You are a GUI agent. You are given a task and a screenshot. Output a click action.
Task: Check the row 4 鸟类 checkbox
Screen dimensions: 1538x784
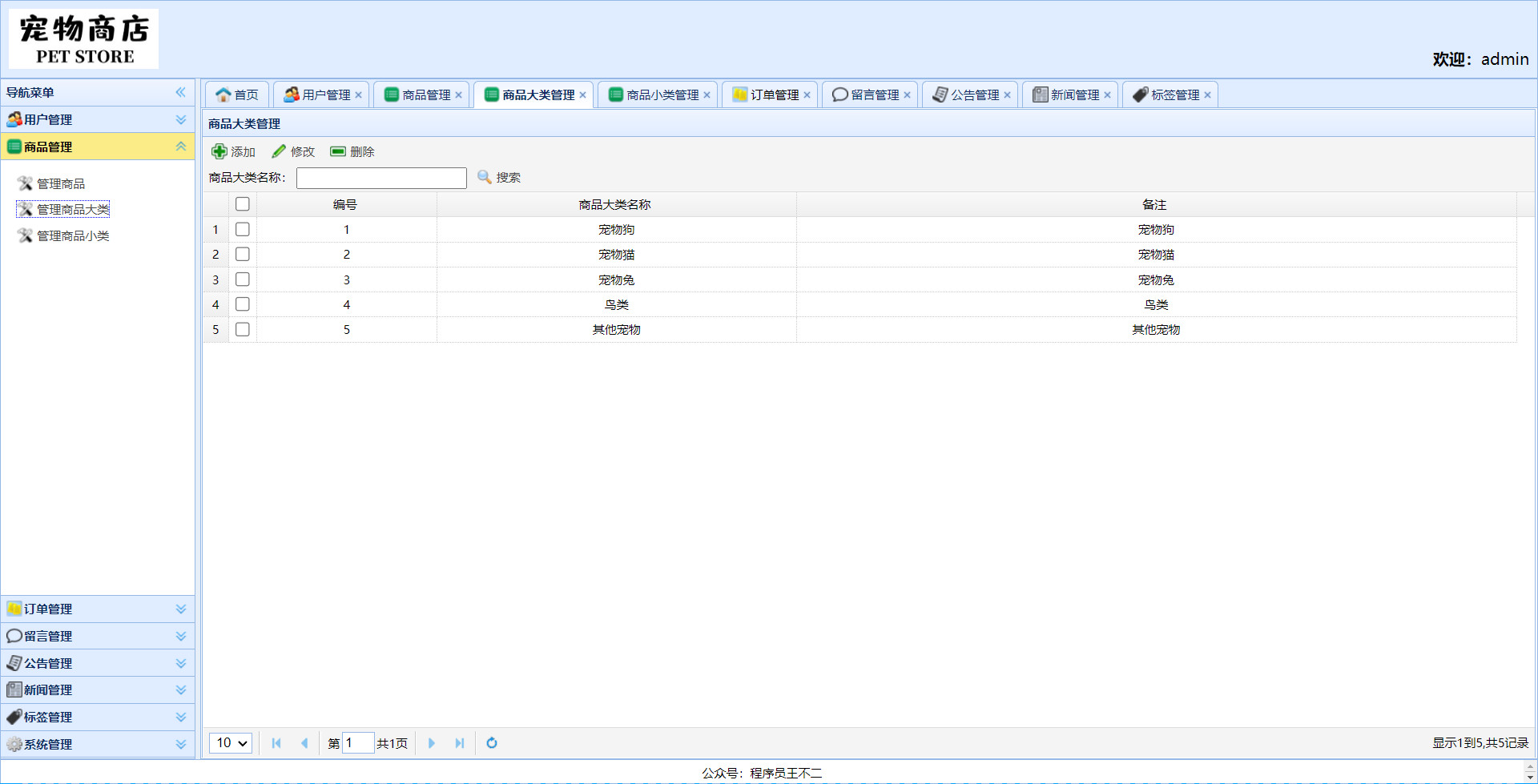tap(243, 304)
